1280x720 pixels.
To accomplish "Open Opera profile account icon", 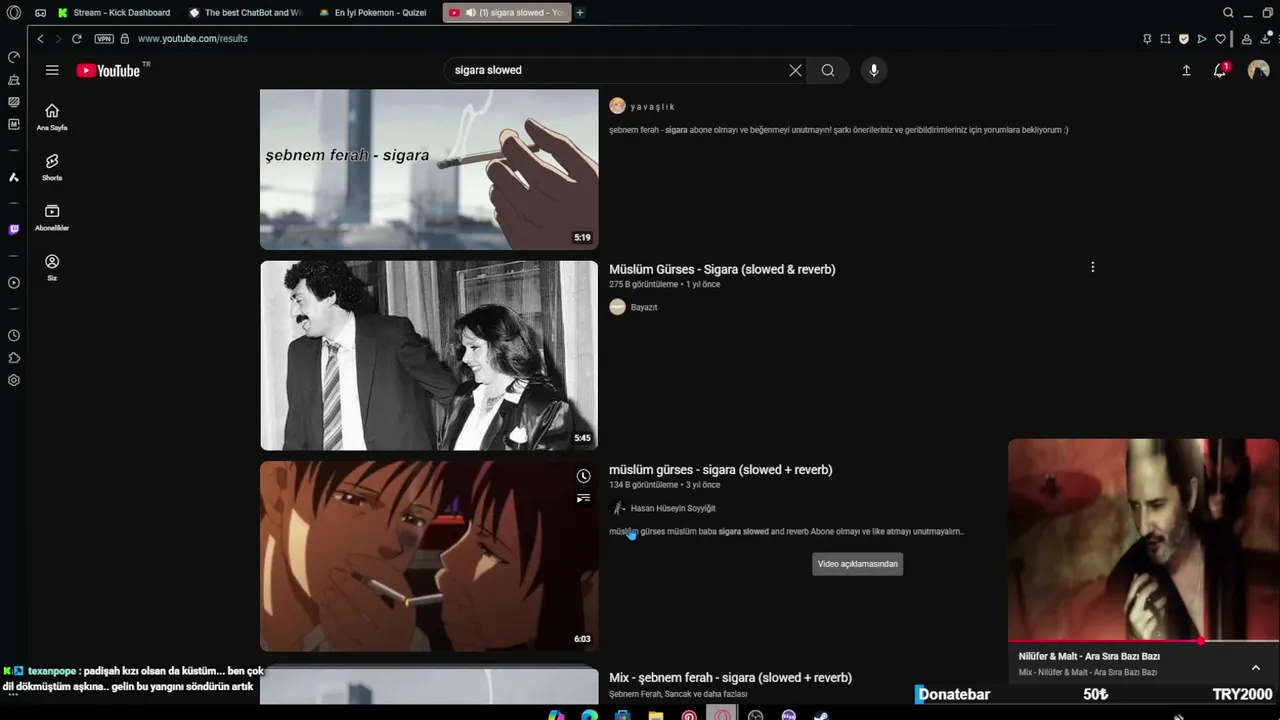I will pyautogui.click(x=1246, y=39).
